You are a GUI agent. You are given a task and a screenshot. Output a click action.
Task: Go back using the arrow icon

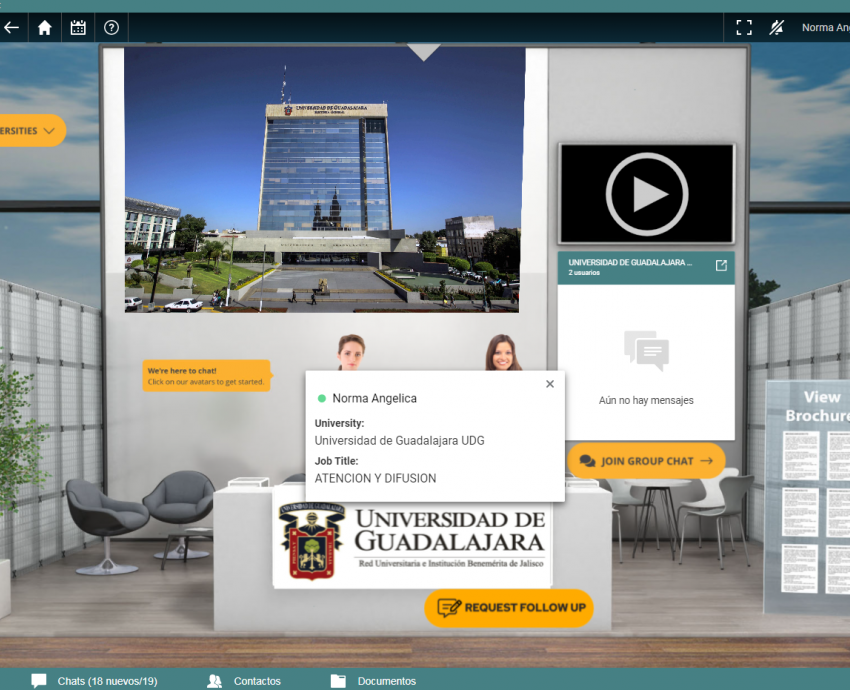click(x=11, y=27)
